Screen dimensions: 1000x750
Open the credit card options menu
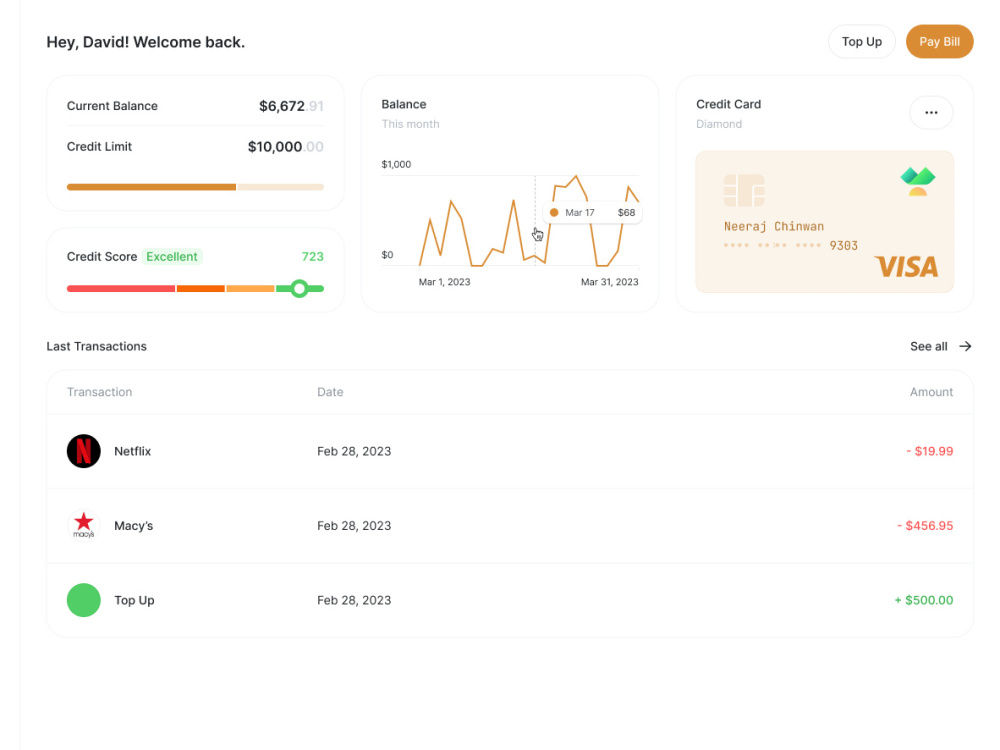[x=931, y=112]
